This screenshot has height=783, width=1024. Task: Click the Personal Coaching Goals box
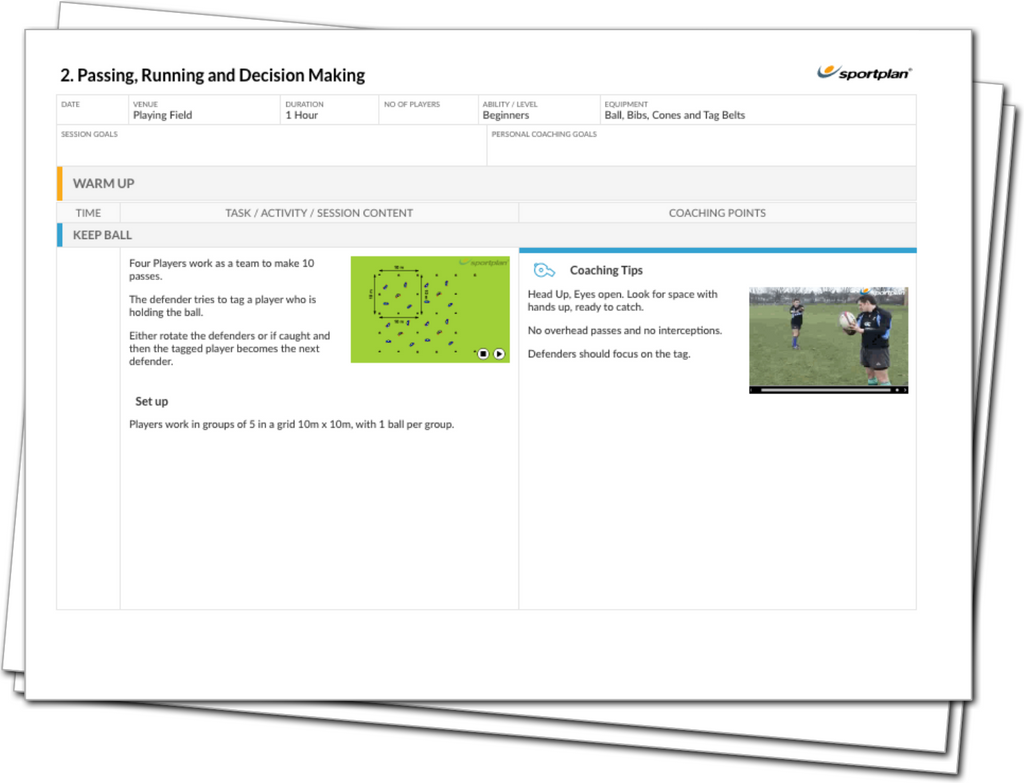pyautogui.click(x=701, y=145)
